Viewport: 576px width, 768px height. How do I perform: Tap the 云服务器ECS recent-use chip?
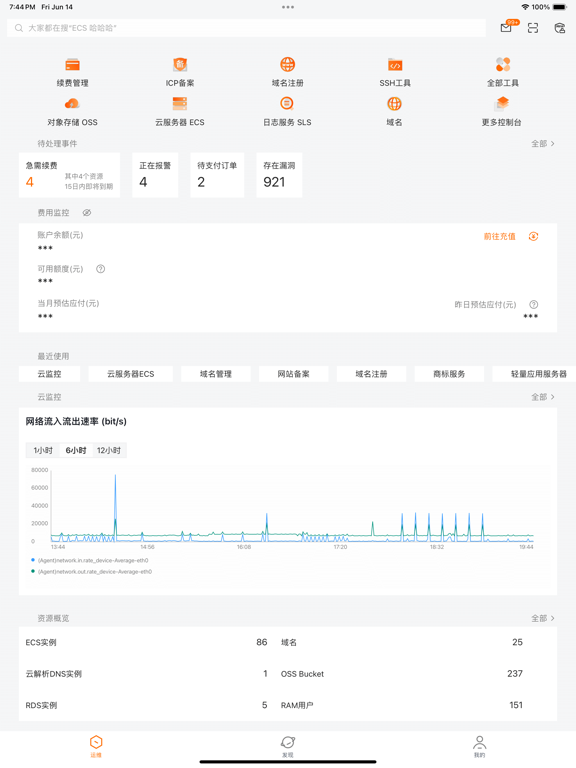(131, 374)
